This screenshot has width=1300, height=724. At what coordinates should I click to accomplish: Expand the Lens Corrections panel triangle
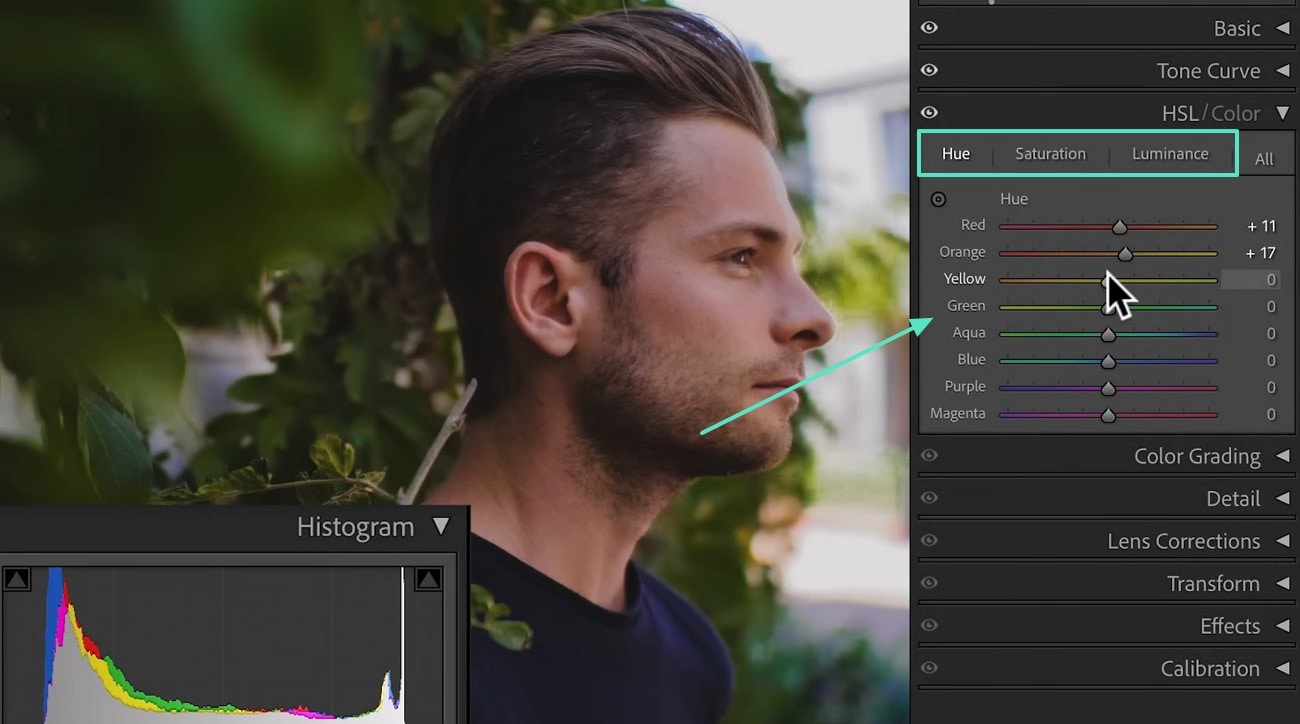click(1282, 541)
